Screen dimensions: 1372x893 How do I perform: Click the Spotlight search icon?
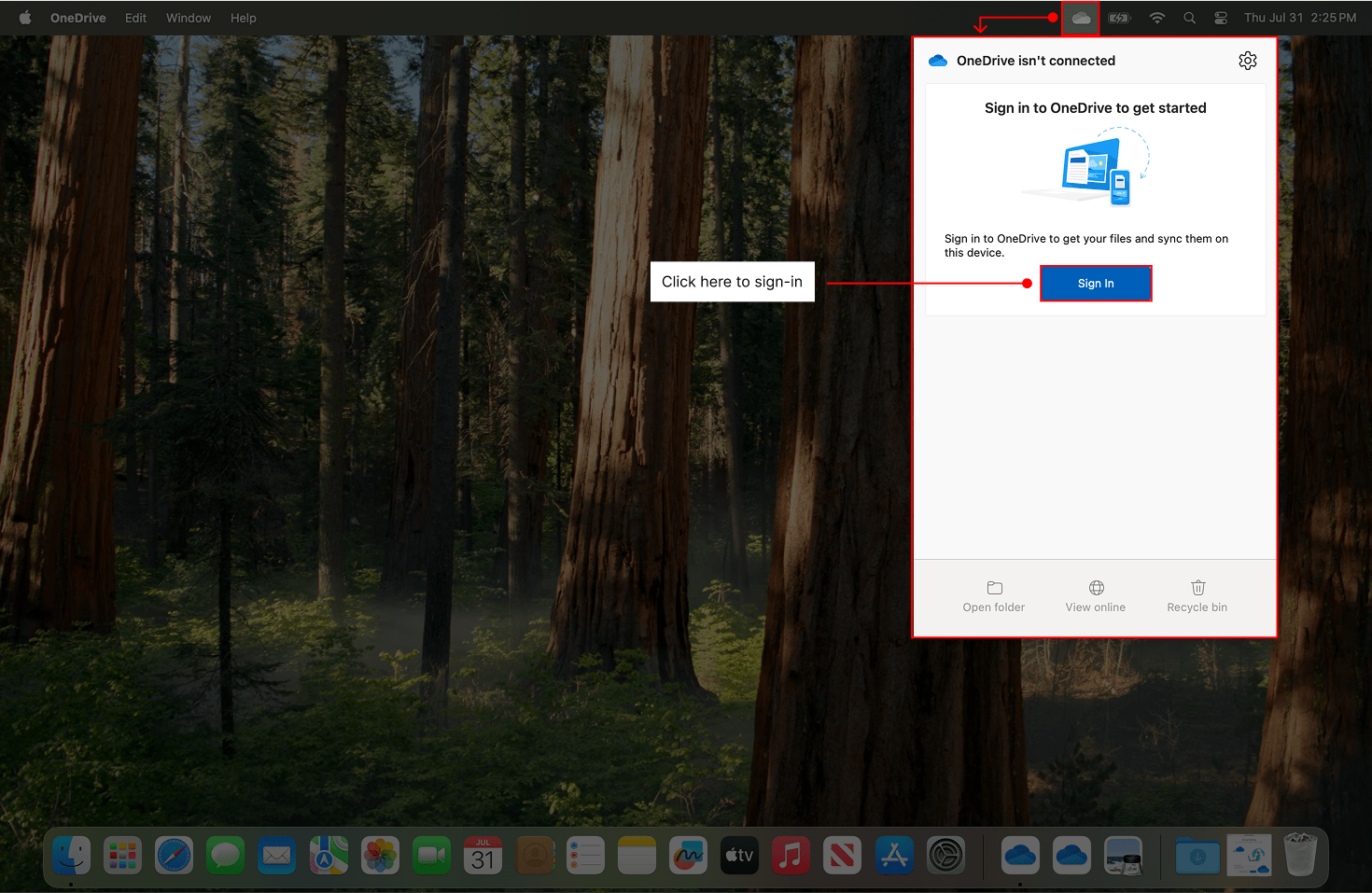pyautogui.click(x=1189, y=18)
